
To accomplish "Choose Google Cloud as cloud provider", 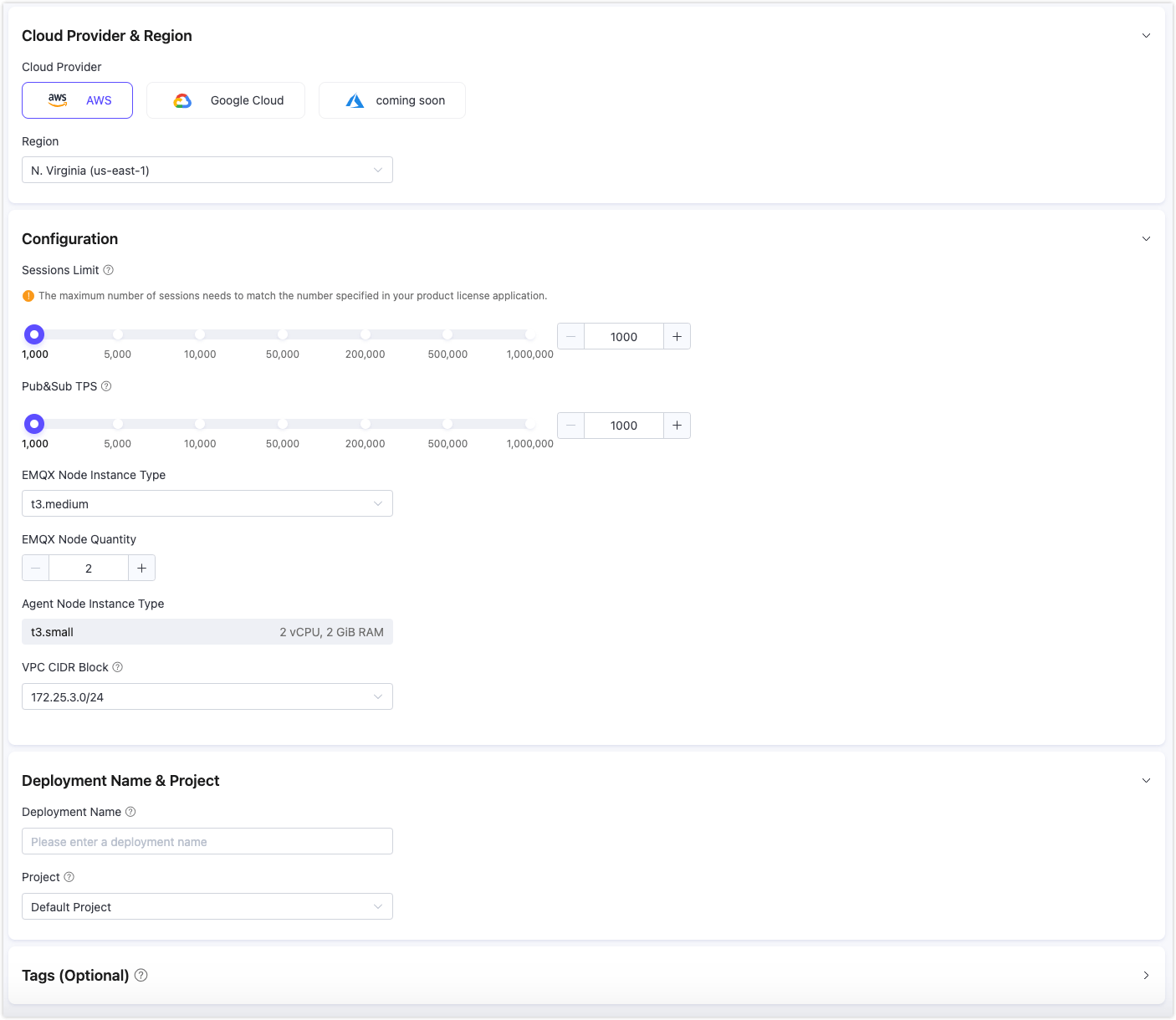I will click(x=226, y=100).
